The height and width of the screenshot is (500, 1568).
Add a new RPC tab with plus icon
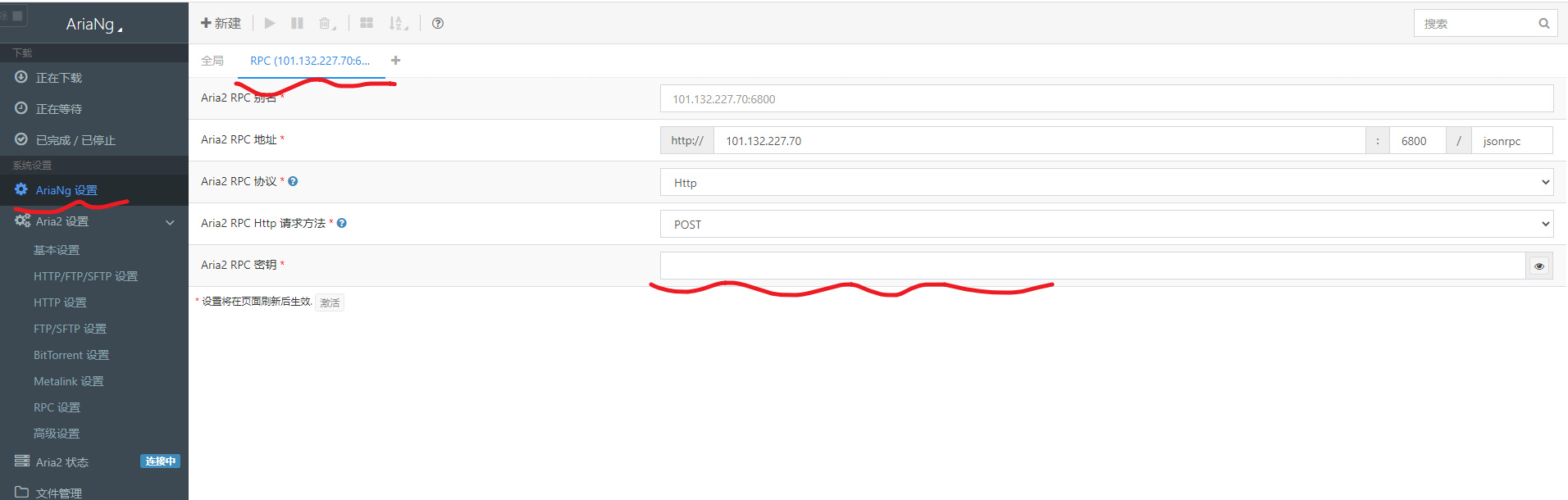[x=395, y=61]
